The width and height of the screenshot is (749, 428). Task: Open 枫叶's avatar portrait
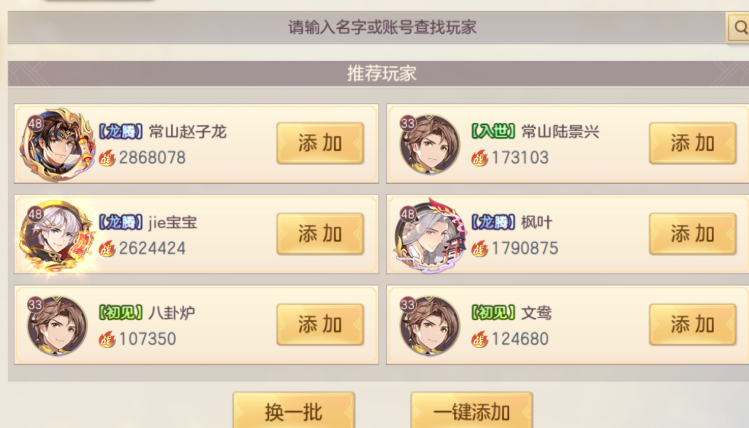click(429, 235)
